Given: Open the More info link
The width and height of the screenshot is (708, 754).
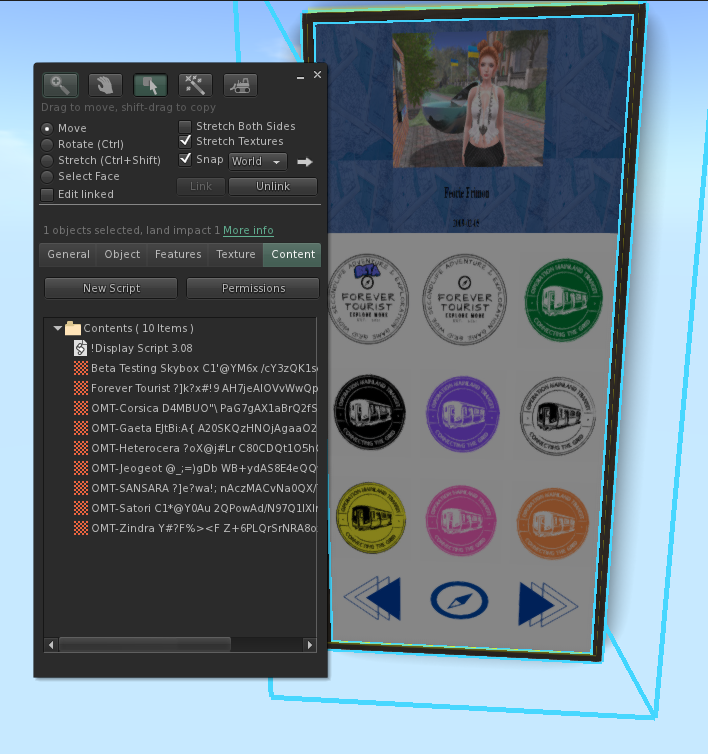Looking at the screenshot, I should pyautogui.click(x=248, y=230).
